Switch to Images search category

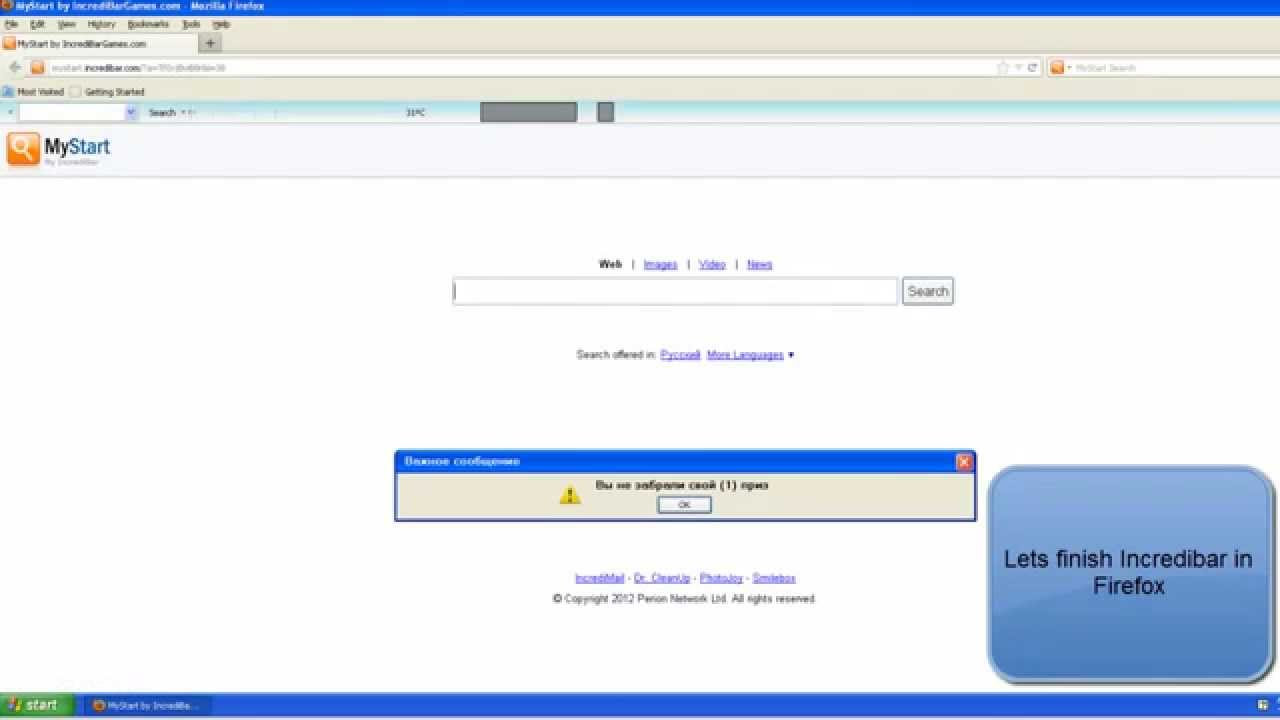[x=660, y=265]
